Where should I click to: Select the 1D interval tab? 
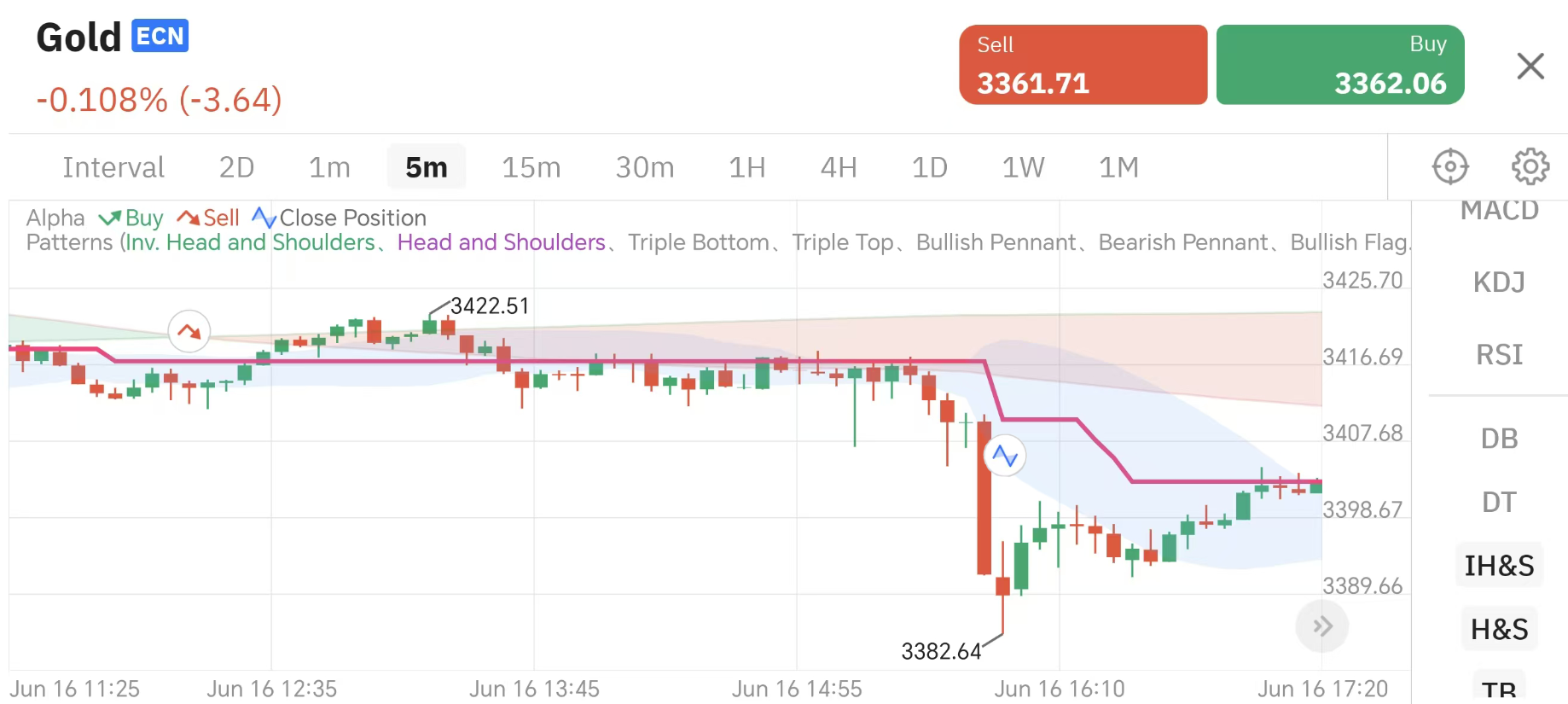coord(929,167)
